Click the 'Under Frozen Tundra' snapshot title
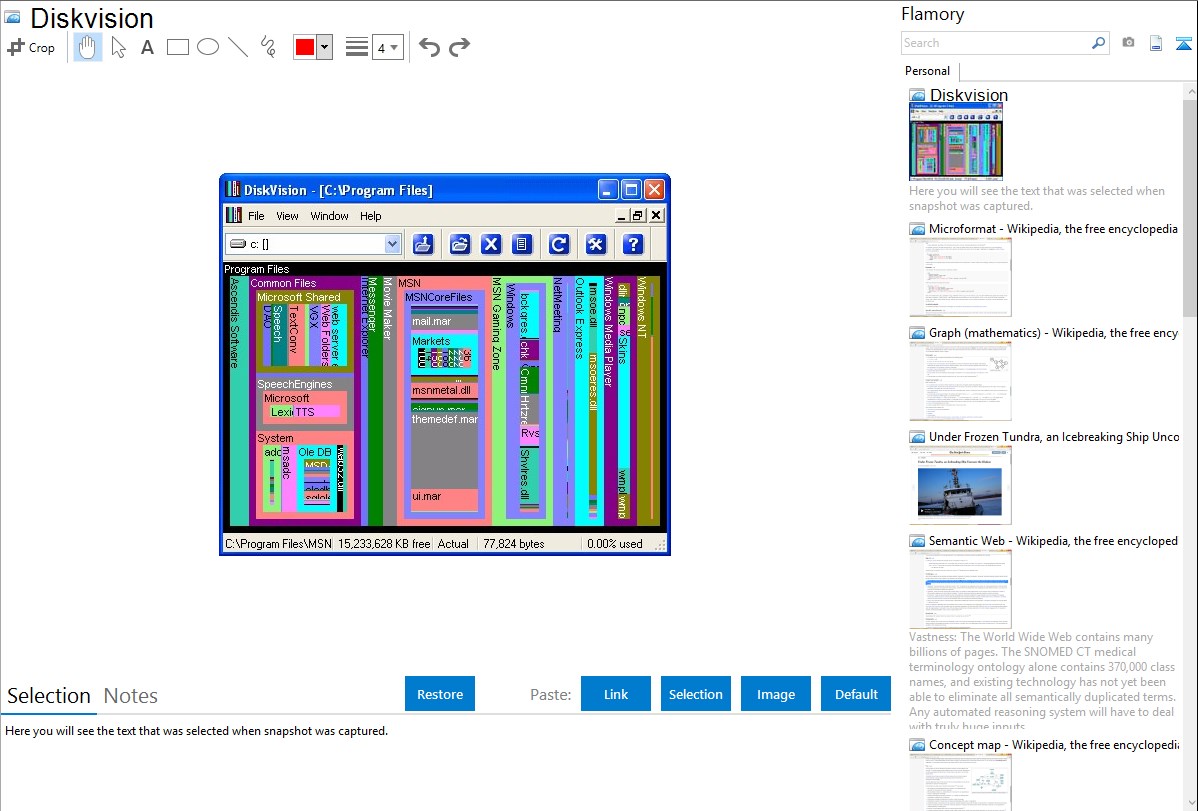 tap(1054, 436)
